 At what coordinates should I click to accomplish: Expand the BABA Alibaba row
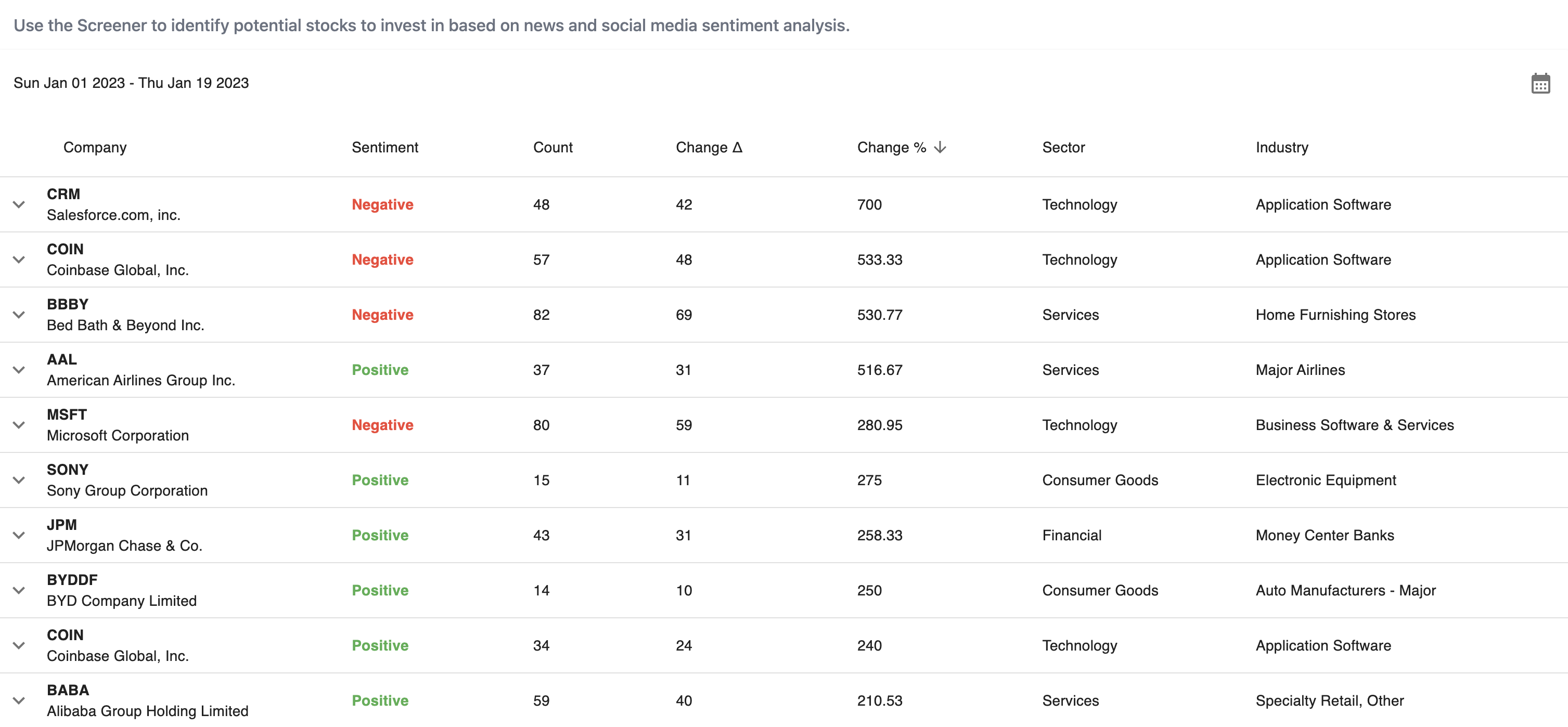[19, 700]
